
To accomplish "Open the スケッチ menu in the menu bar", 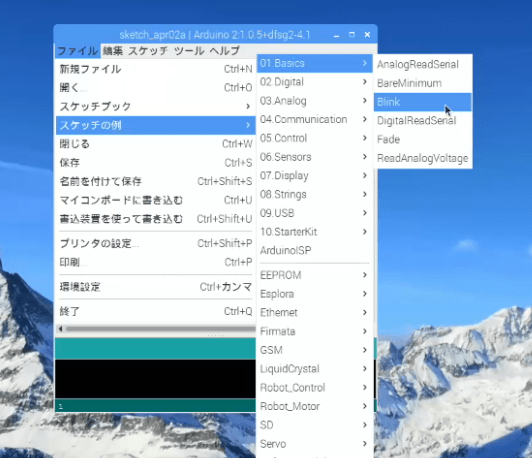I will [148, 51].
